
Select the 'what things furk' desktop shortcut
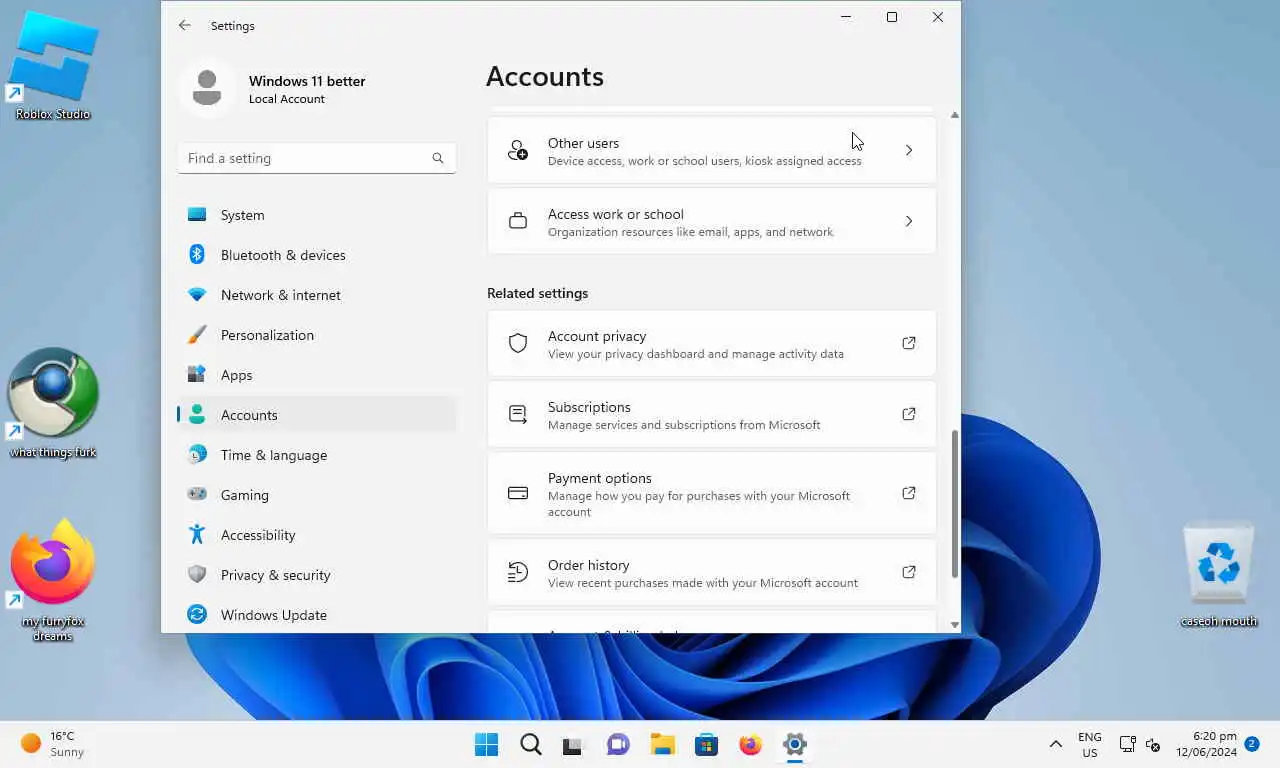point(53,403)
